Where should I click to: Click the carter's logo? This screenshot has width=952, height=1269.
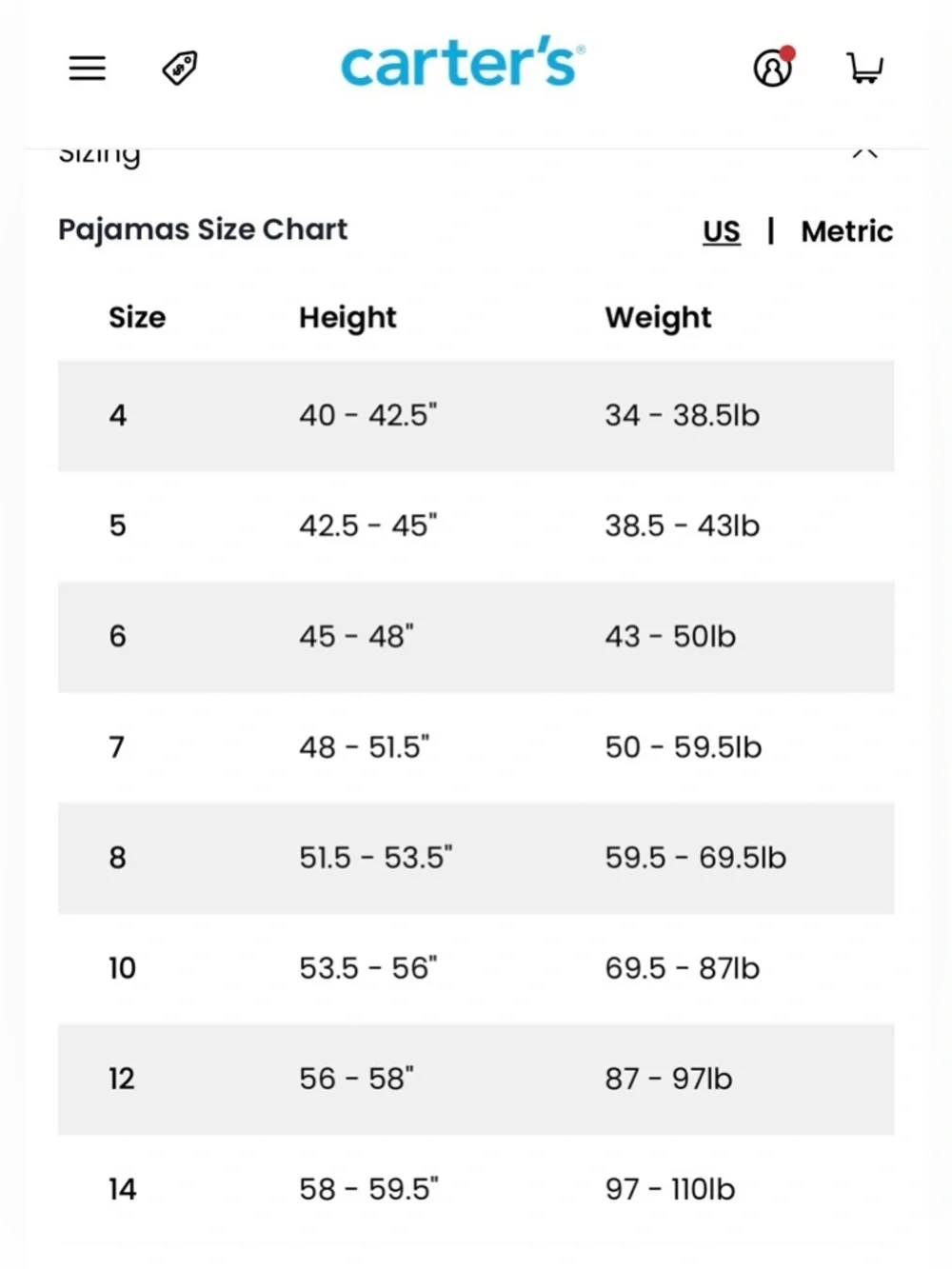coord(463,62)
